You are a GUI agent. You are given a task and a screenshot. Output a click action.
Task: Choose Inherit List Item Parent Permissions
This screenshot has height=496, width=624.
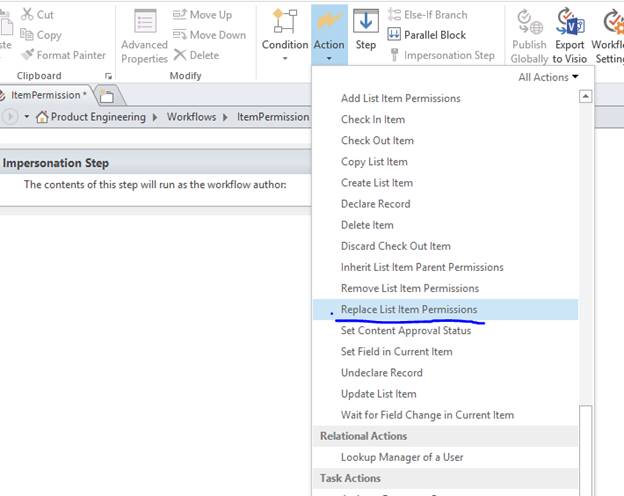point(445,267)
